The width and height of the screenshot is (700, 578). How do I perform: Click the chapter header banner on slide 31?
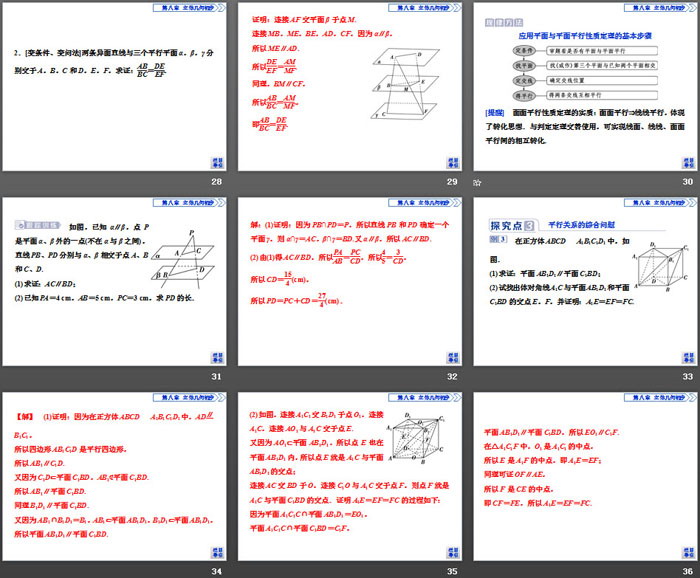[x=189, y=203]
